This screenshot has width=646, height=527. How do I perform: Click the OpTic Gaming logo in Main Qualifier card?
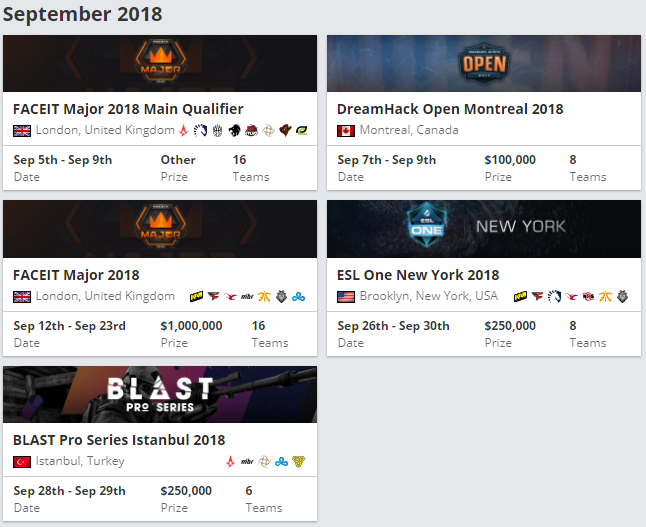pos(302,131)
